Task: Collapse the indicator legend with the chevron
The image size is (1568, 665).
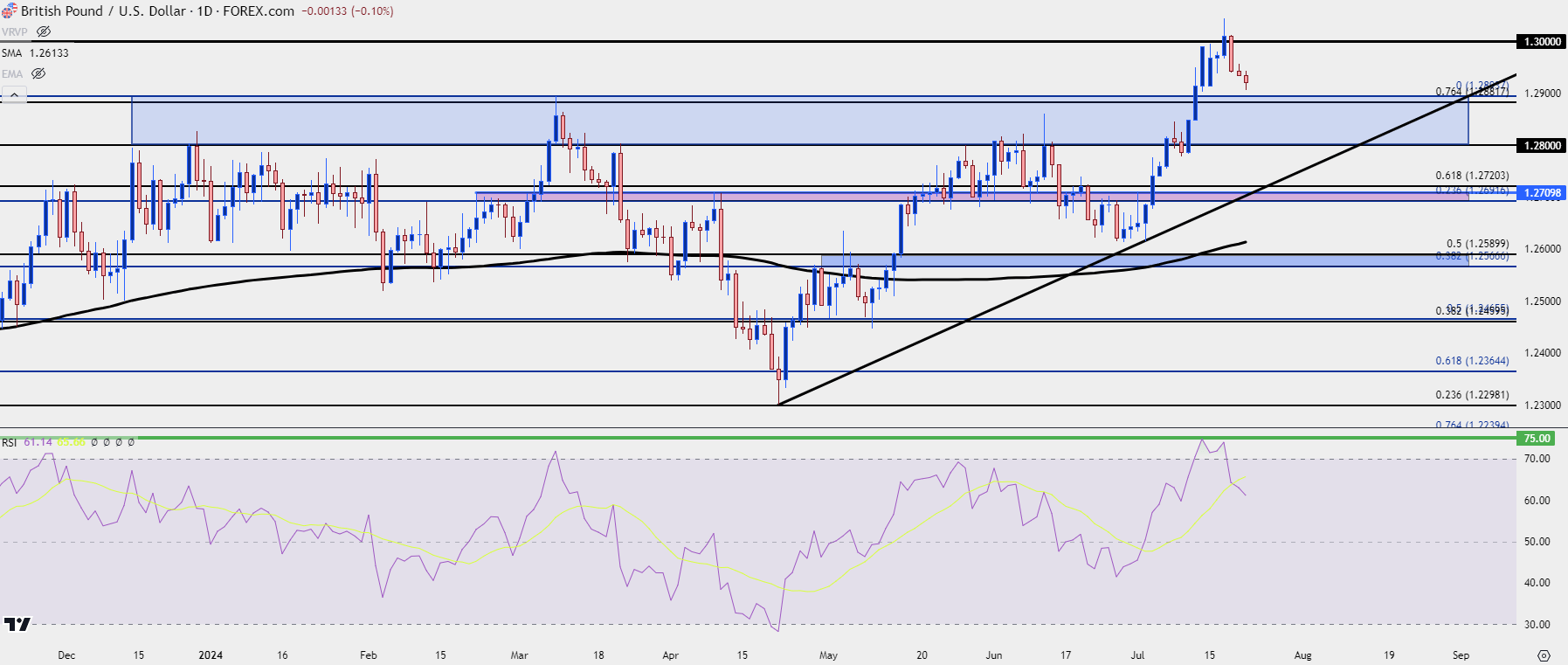Action: [14, 95]
